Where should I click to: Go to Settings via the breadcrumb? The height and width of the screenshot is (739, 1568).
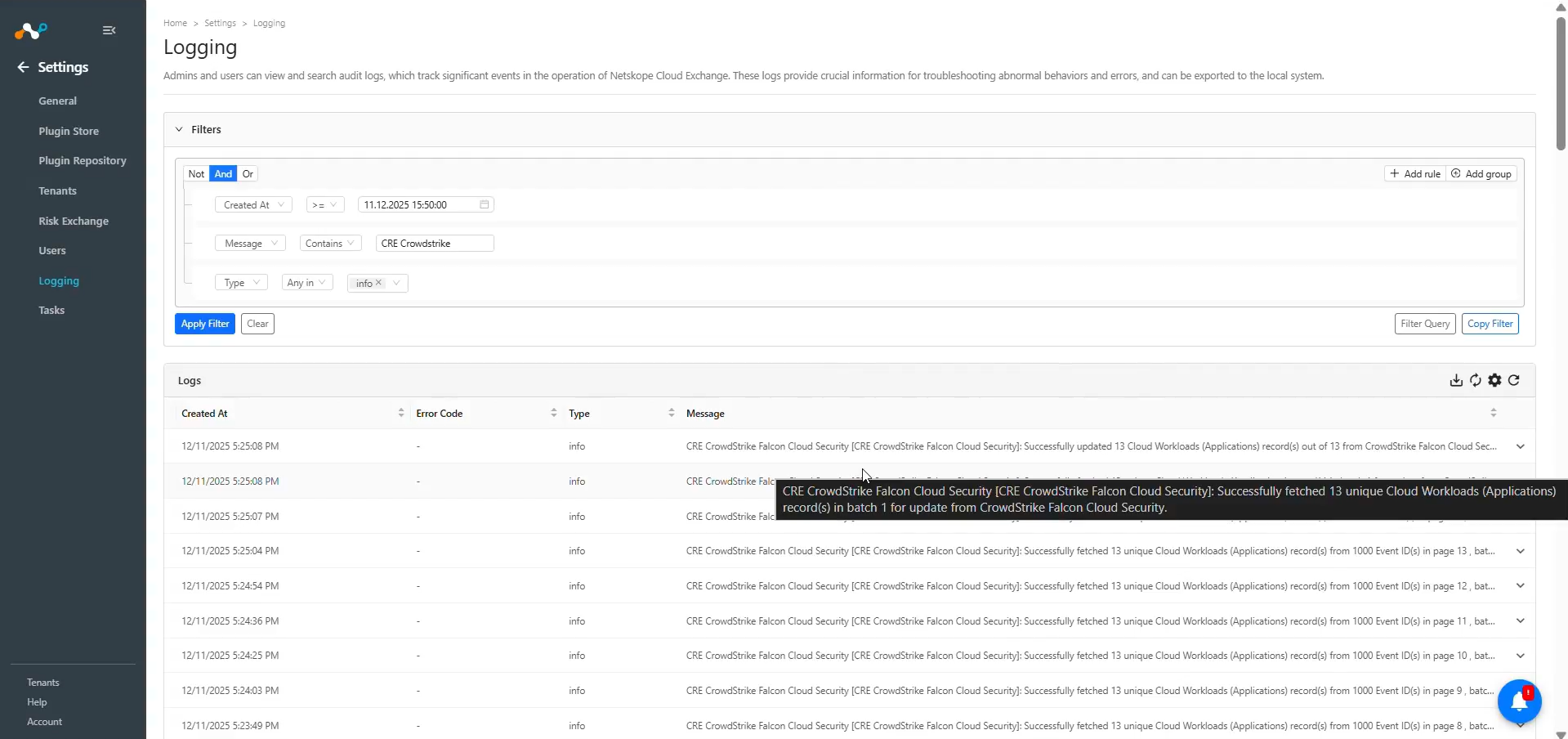[220, 23]
